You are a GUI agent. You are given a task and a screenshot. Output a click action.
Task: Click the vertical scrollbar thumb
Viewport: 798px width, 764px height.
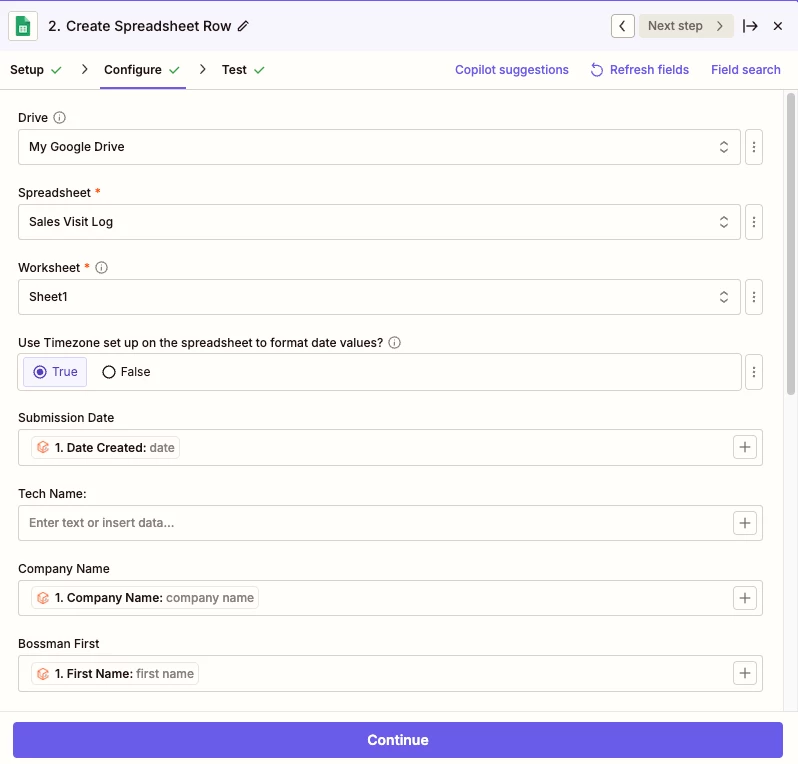(790, 244)
